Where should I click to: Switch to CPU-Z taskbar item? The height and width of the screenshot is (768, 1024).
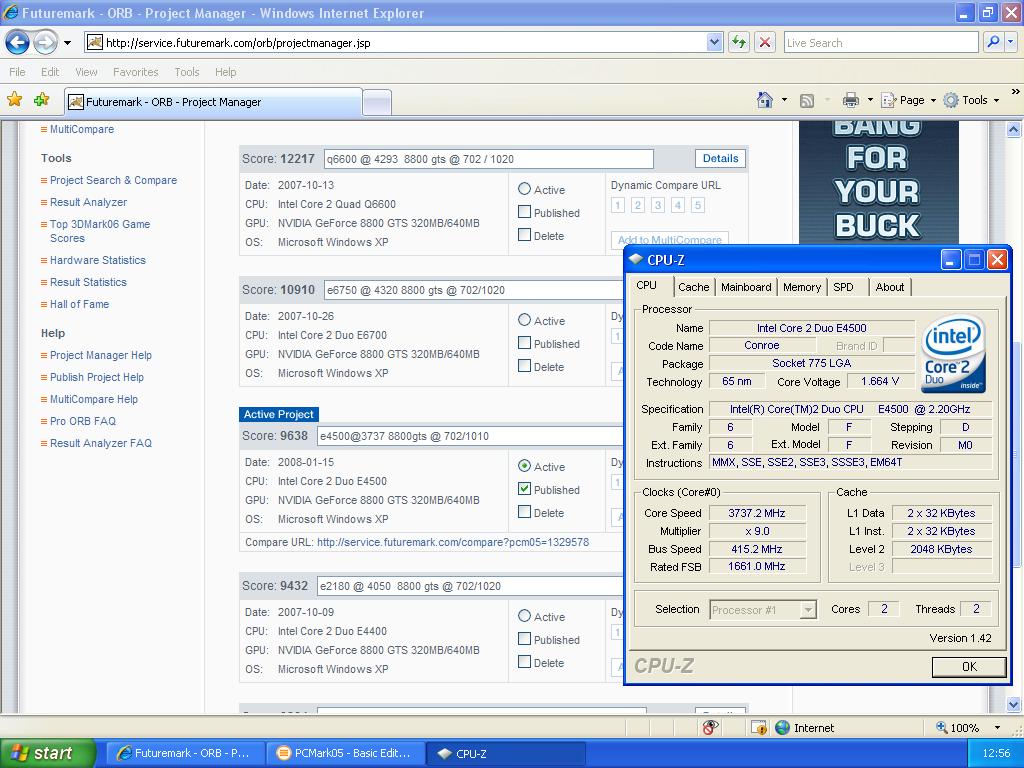click(x=505, y=753)
